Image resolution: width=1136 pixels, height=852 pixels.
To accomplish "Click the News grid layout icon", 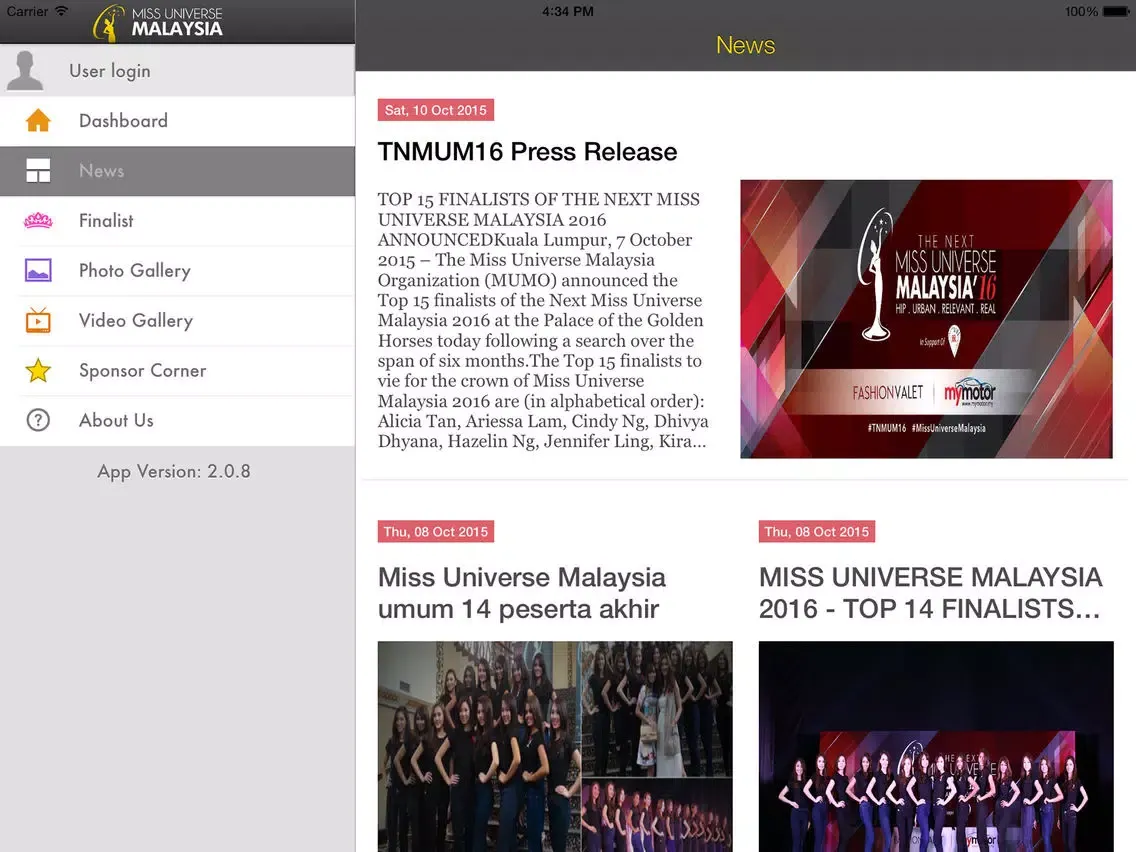I will coord(38,171).
